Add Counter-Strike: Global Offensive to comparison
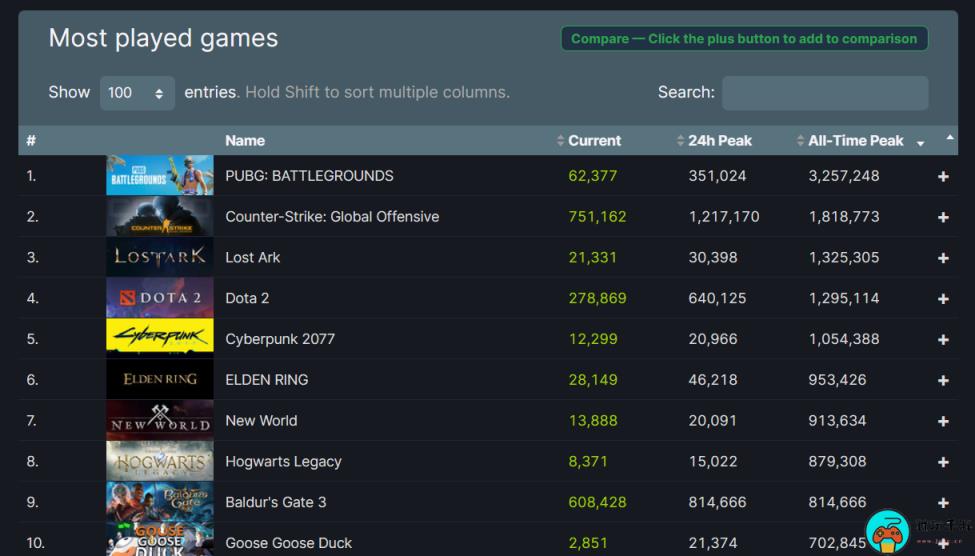 pos(943,217)
